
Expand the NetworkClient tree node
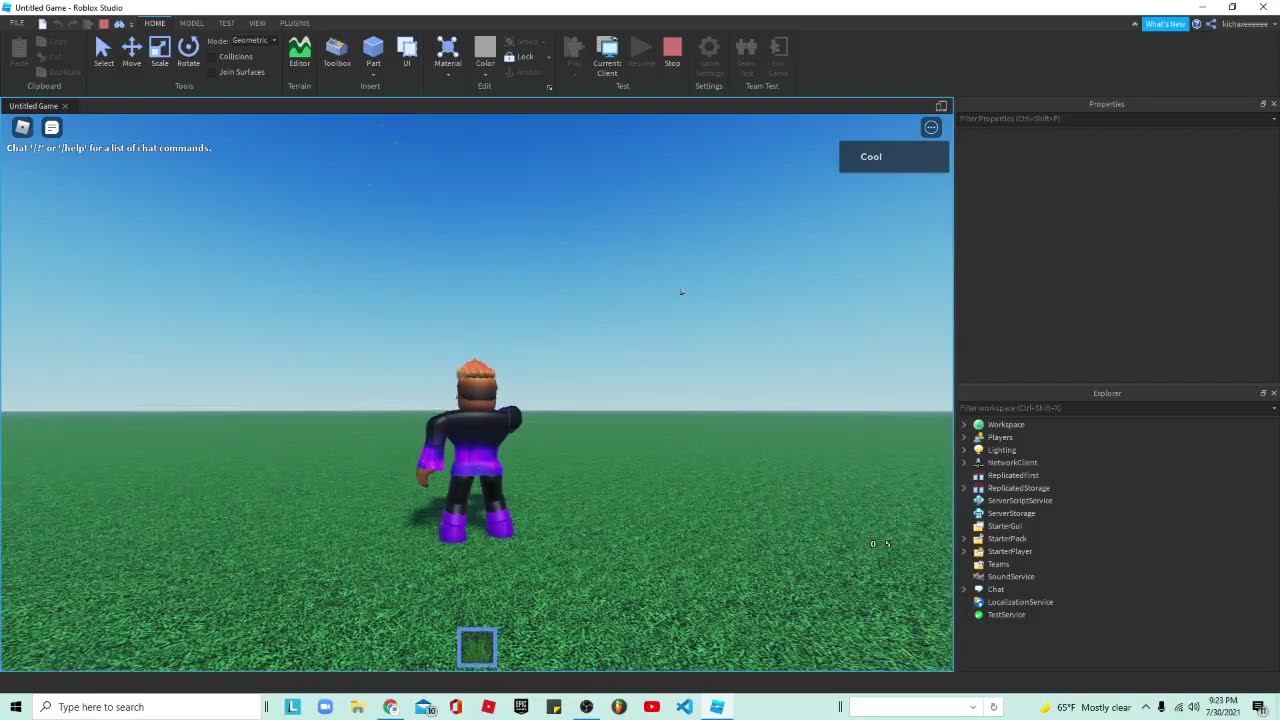pos(964,463)
